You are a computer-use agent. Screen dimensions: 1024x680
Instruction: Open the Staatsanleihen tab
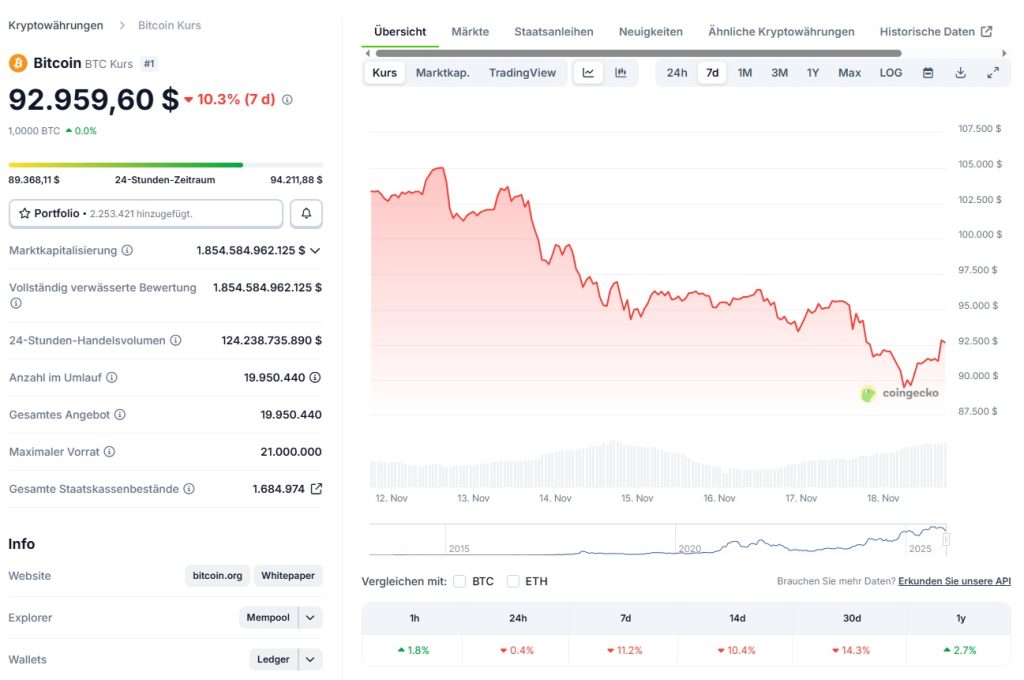[553, 31]
